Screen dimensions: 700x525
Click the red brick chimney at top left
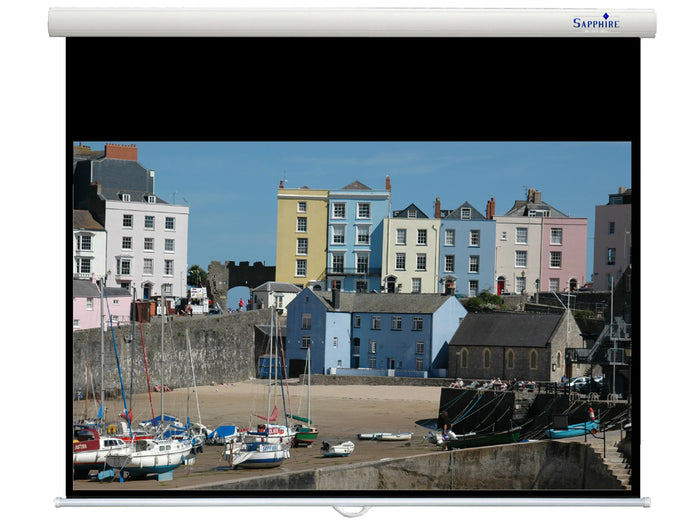pyautogui.click(x=121, y=152)
